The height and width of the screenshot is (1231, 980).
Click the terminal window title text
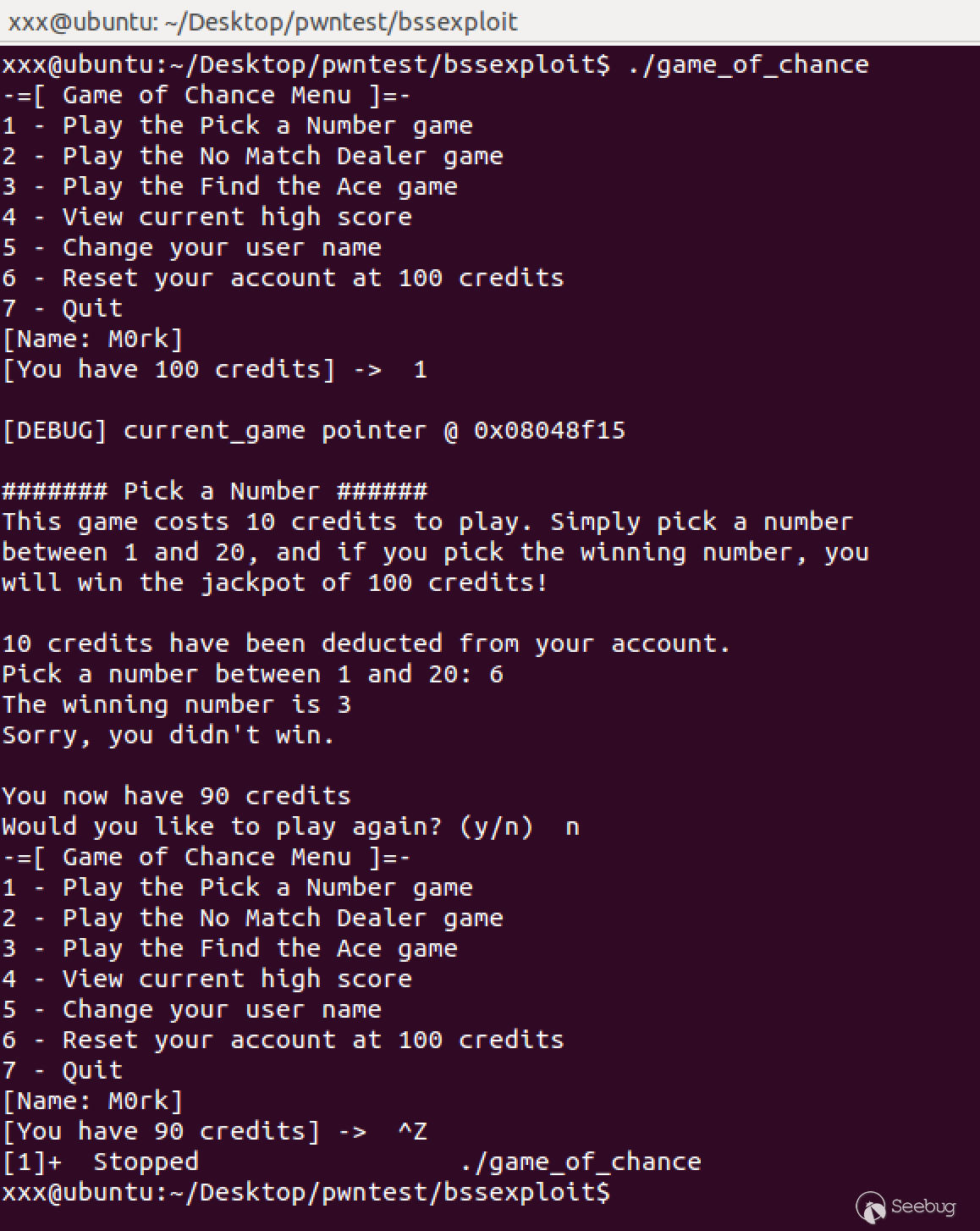(262, 21)
